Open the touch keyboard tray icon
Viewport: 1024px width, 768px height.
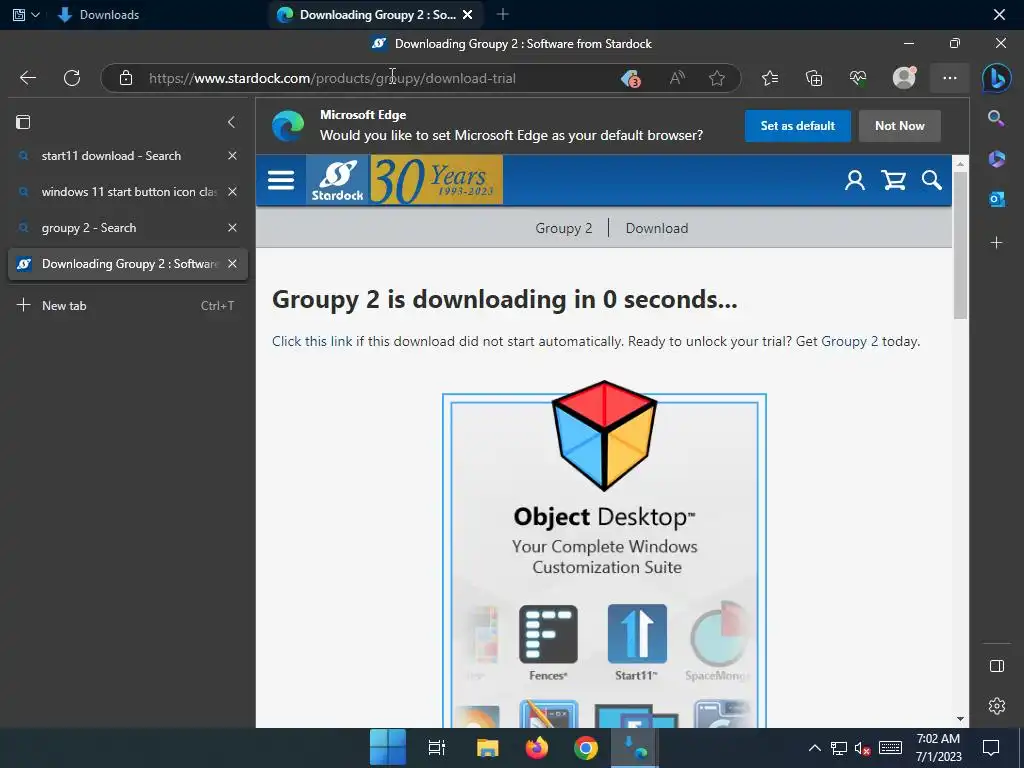[x=890, y=748]
